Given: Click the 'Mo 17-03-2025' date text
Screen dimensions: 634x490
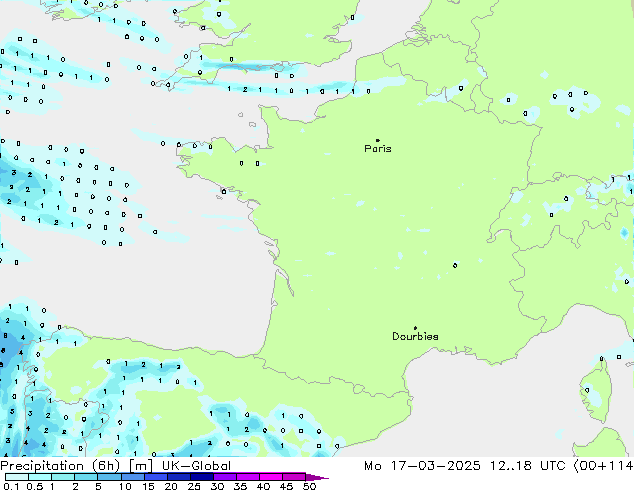Looking at the screenshot, I should point(422,466).
